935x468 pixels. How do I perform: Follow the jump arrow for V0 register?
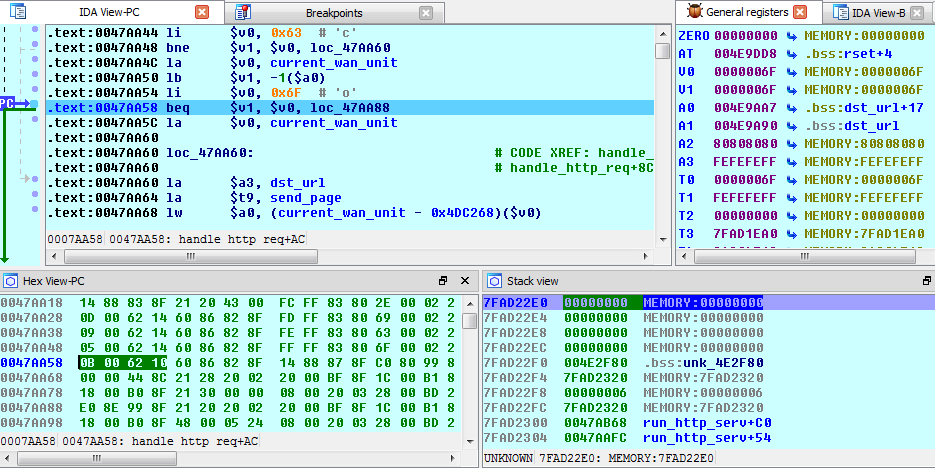791,72
